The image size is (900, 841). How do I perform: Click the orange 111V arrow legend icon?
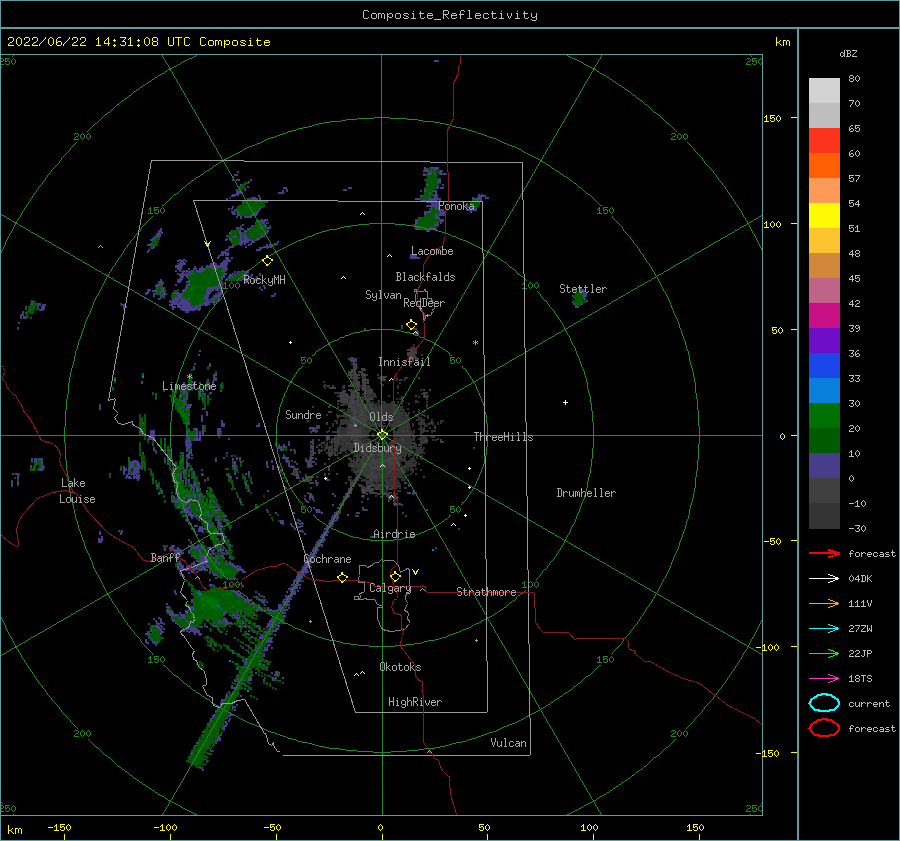[824, 603]
